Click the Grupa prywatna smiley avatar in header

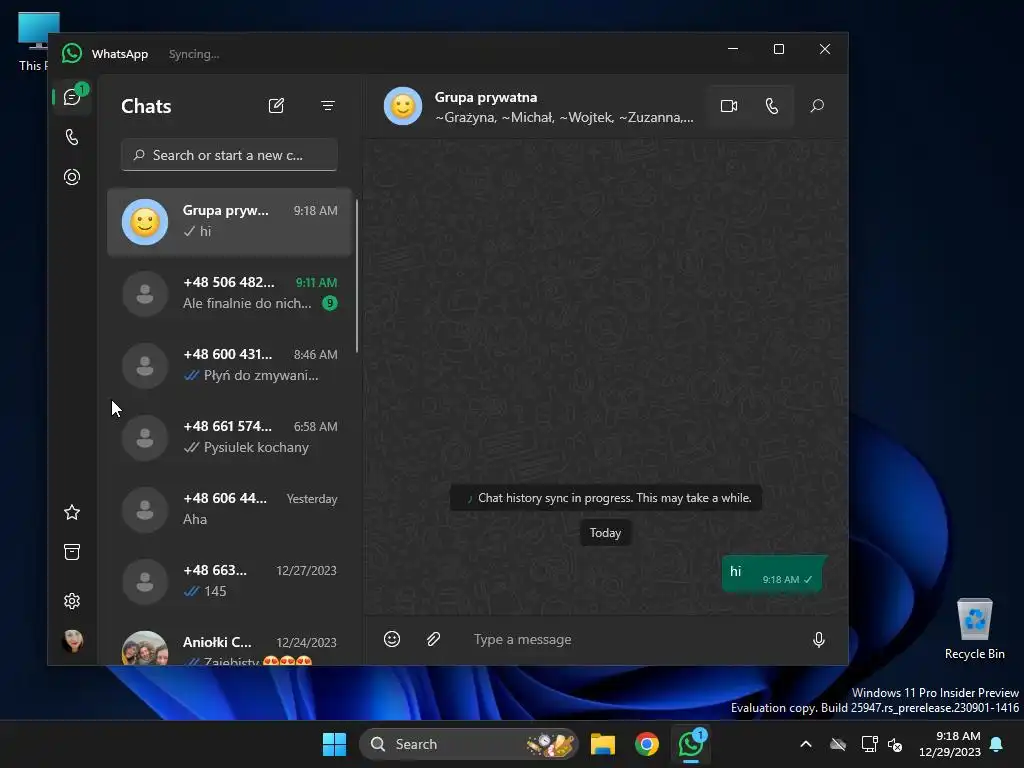(x=403, y=106)
